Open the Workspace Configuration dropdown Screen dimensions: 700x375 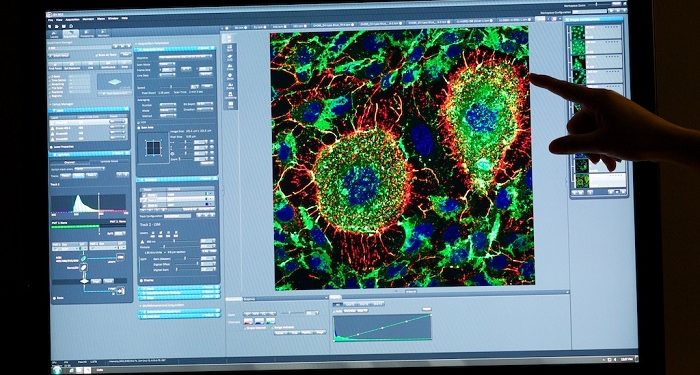(x=590, y=11)
